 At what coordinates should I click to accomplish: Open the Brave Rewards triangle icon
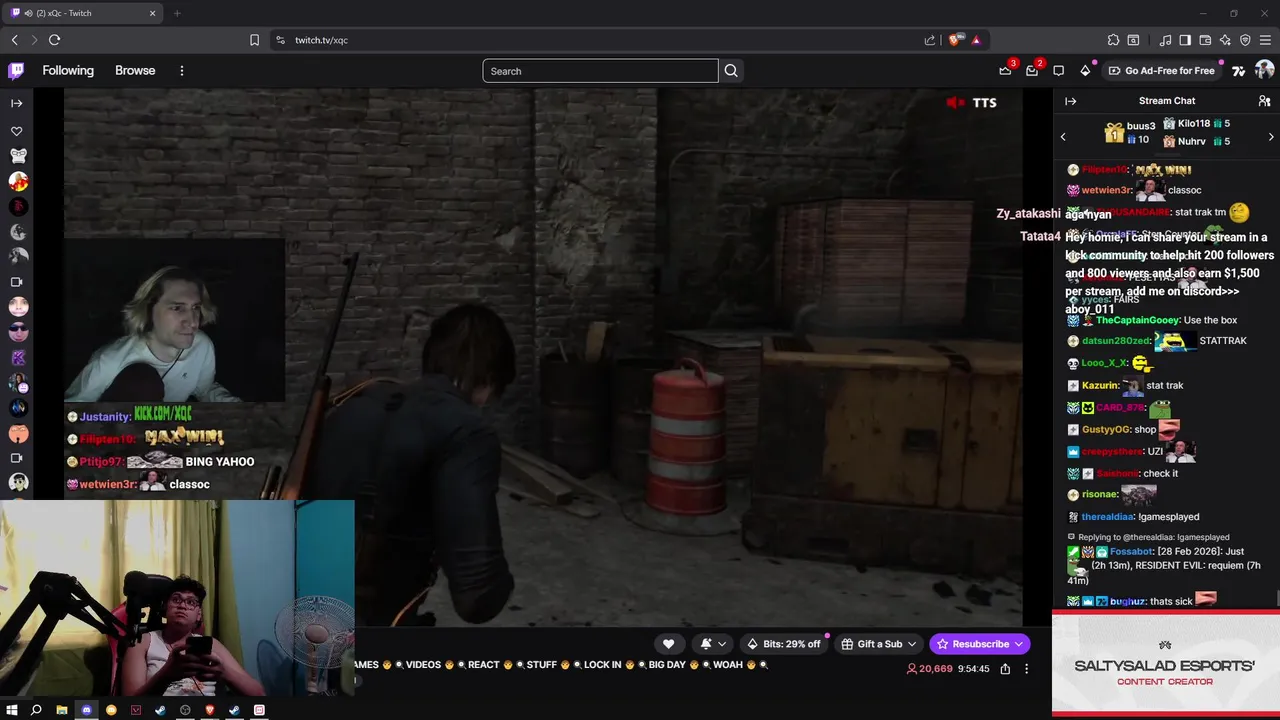point(976,40)
